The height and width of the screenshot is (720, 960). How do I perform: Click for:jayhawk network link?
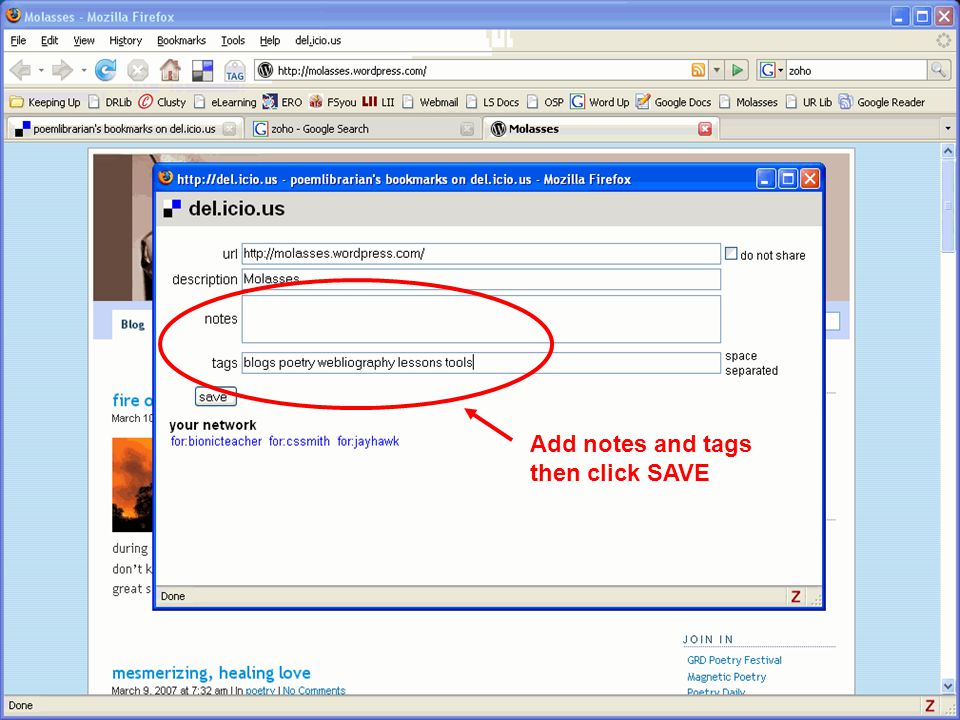point(368,441)
